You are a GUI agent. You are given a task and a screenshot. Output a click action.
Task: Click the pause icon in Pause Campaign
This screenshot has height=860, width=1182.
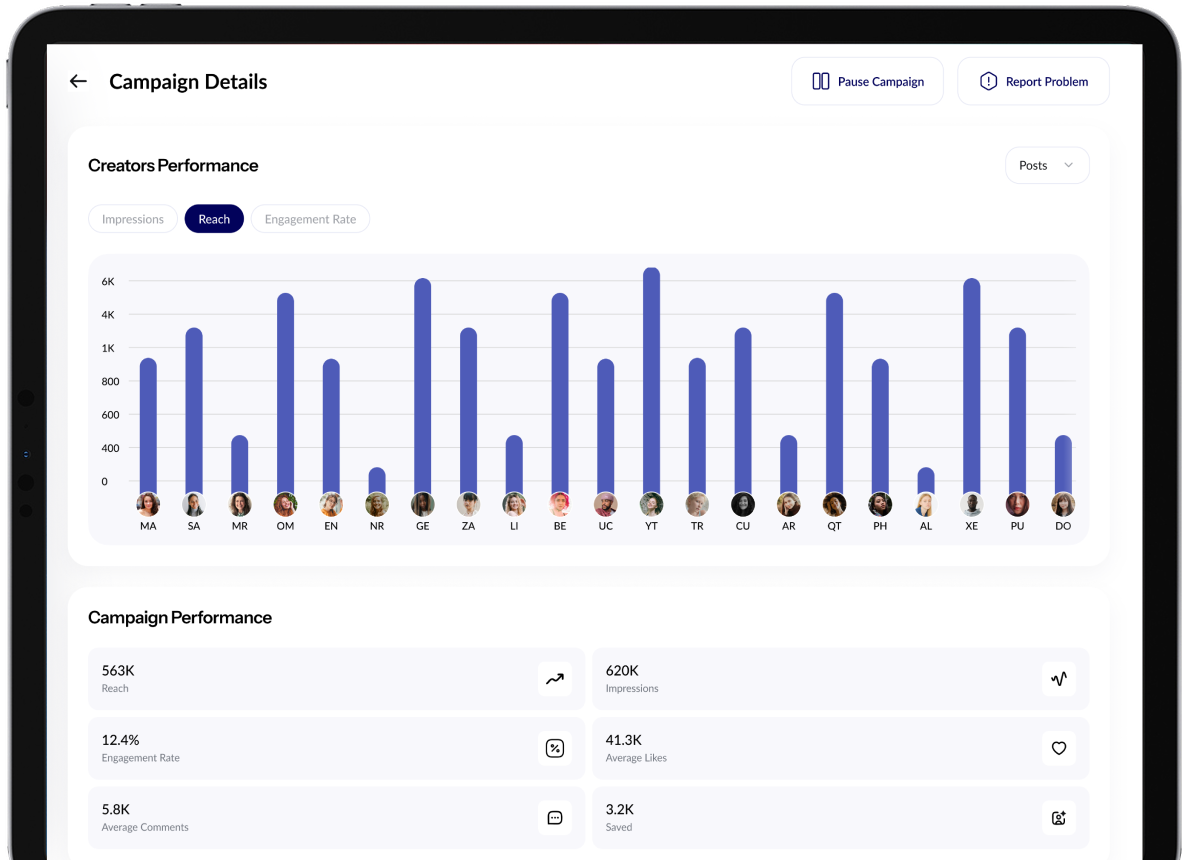(x=821, y=82)
